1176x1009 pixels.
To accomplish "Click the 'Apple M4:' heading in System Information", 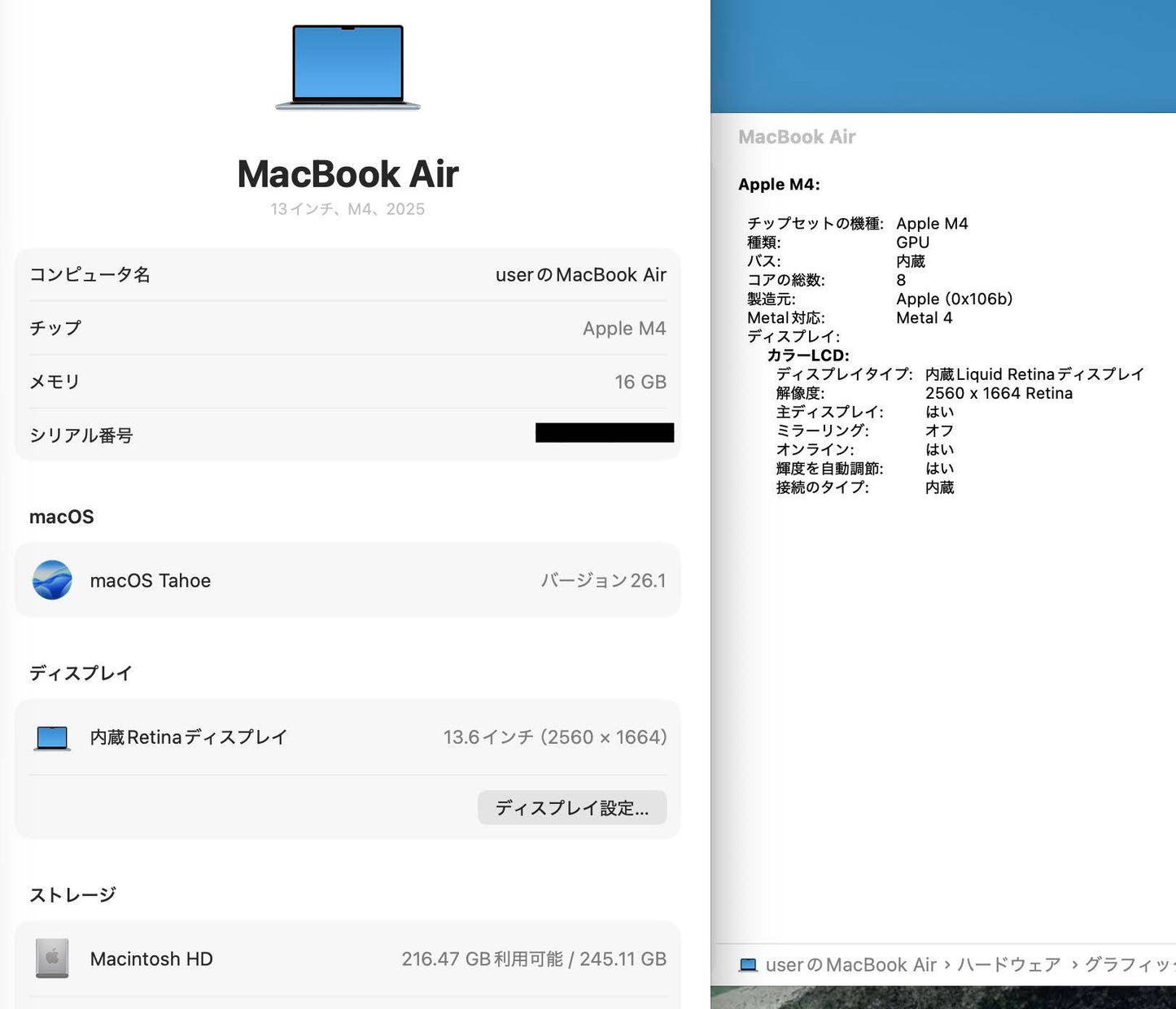I will [779, 185].
